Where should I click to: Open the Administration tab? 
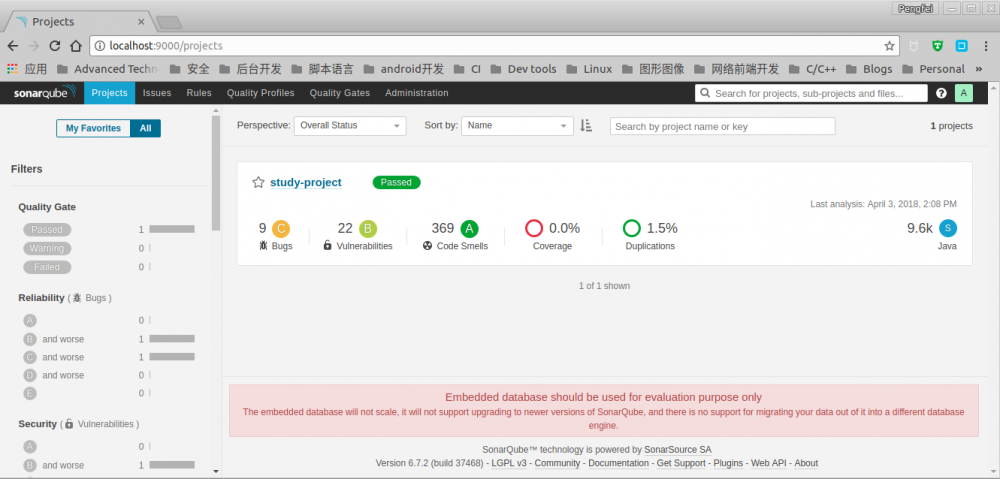[416, 93]
